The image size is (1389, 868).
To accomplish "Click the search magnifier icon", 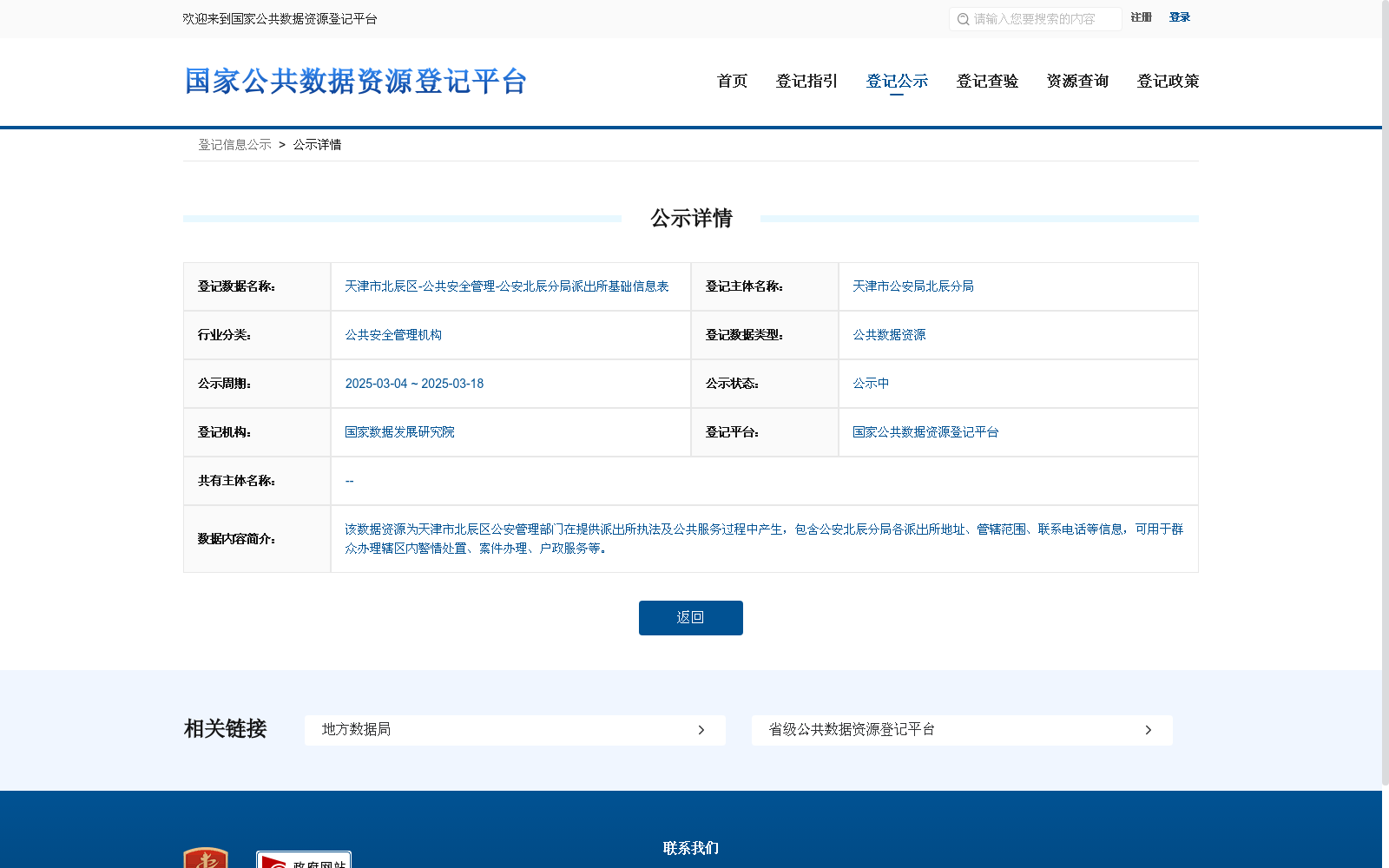I will point(963,19).
